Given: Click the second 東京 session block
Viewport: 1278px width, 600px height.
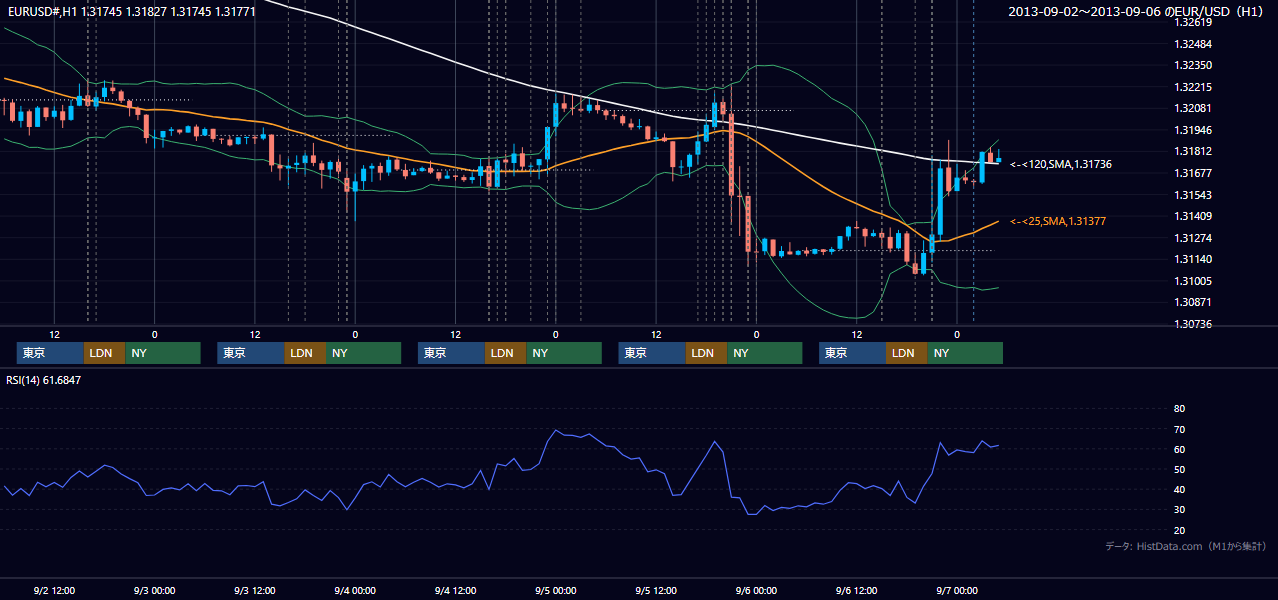Looking at the screenshot, I should 251,353.
